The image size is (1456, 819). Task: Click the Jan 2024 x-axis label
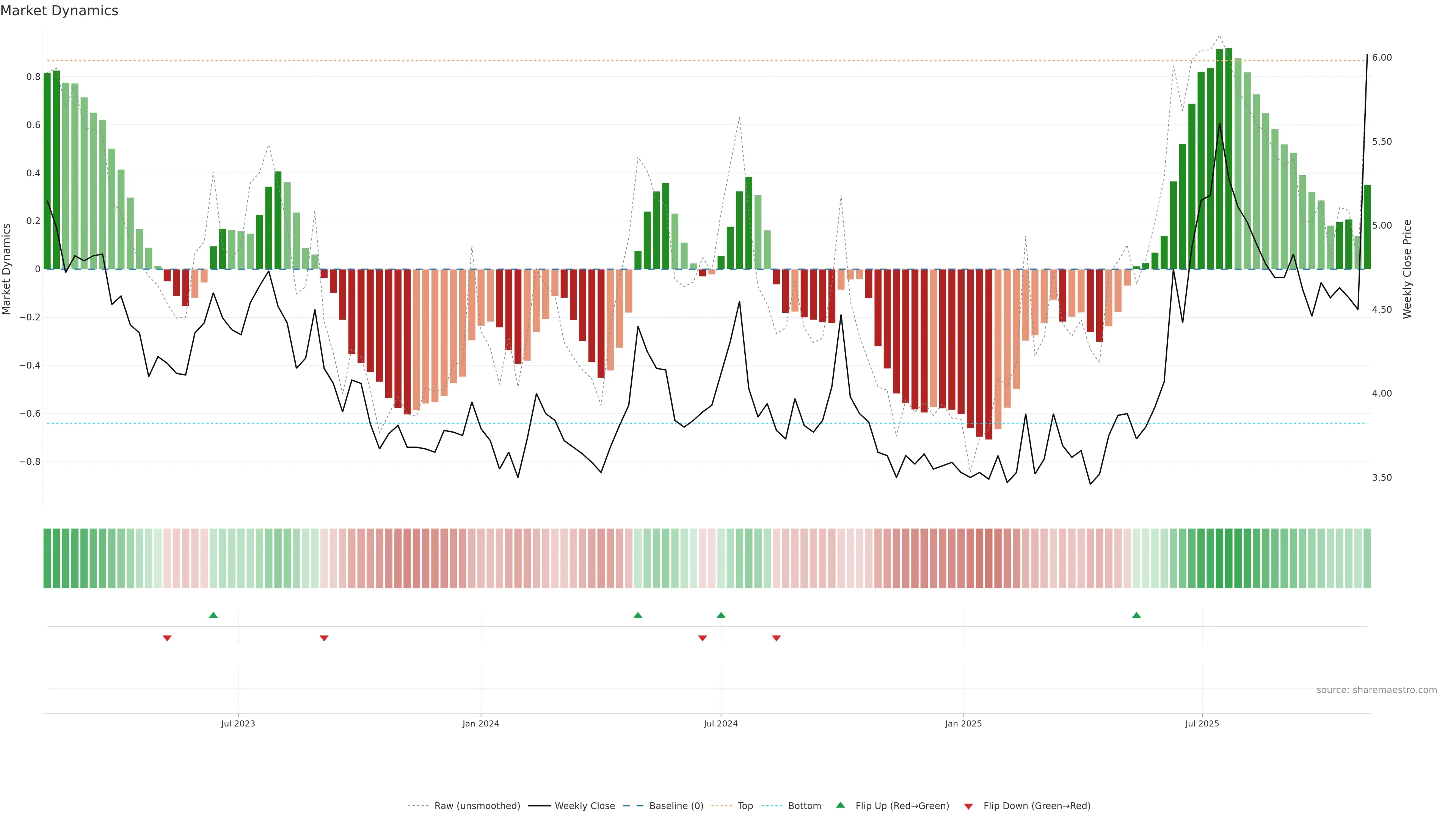coord(480,723)
